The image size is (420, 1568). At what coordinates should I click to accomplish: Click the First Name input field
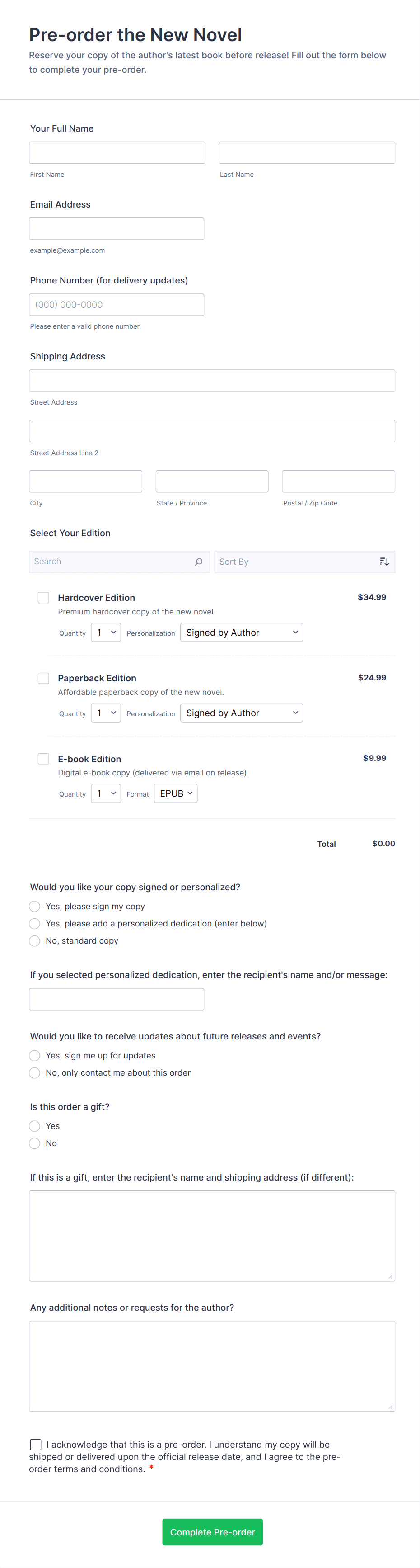(x=117, y=153)
